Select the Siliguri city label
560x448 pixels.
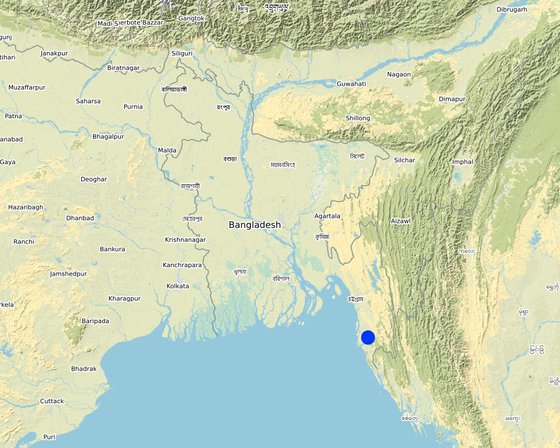tap(182, 54)
